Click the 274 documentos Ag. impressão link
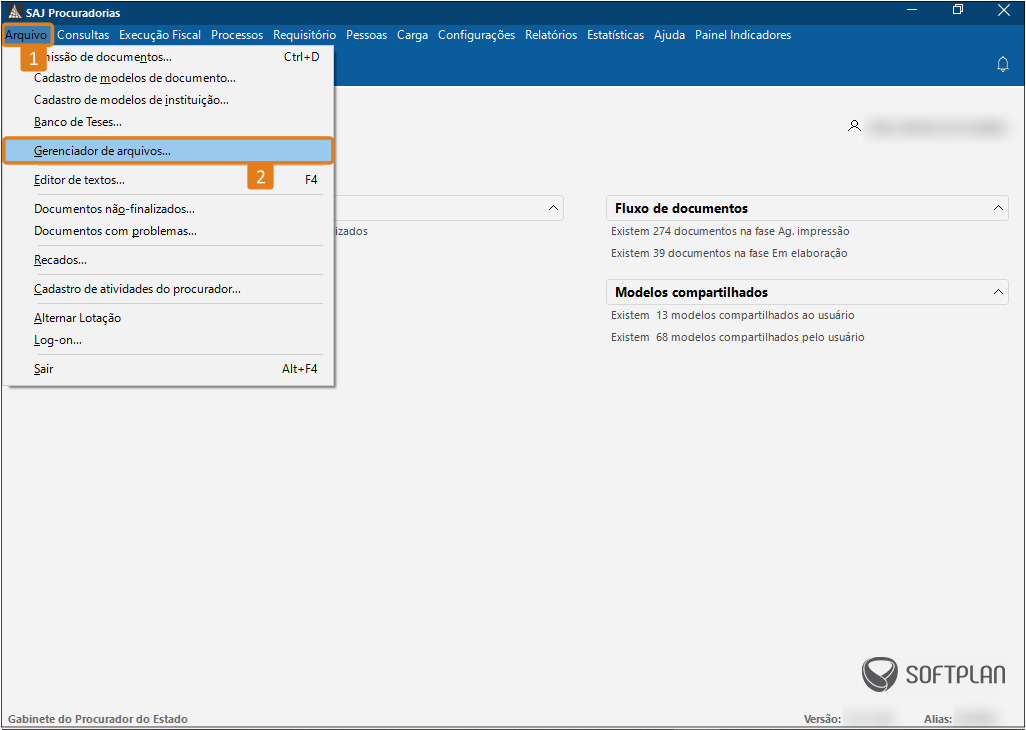The width and height of the screenshot is (1026, 730). pos(730,231)
